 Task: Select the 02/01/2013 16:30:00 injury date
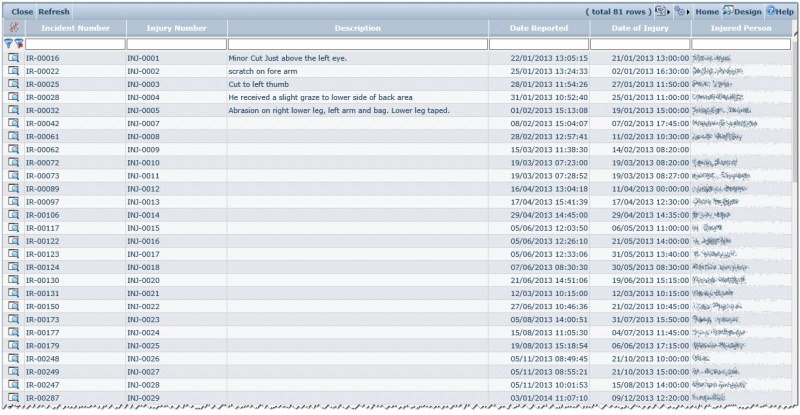point(651,71)
